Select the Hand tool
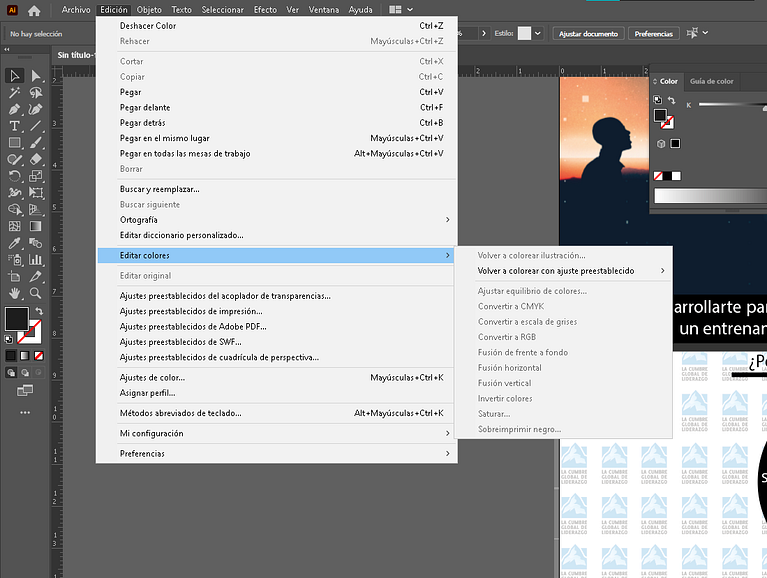 pos(15,293)
